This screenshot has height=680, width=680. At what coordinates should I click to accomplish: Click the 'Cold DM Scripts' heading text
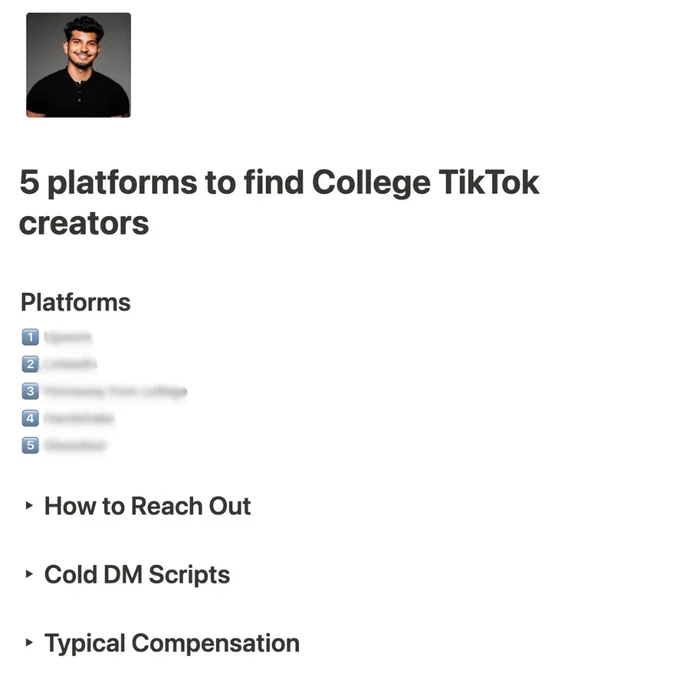click(137, 575)
